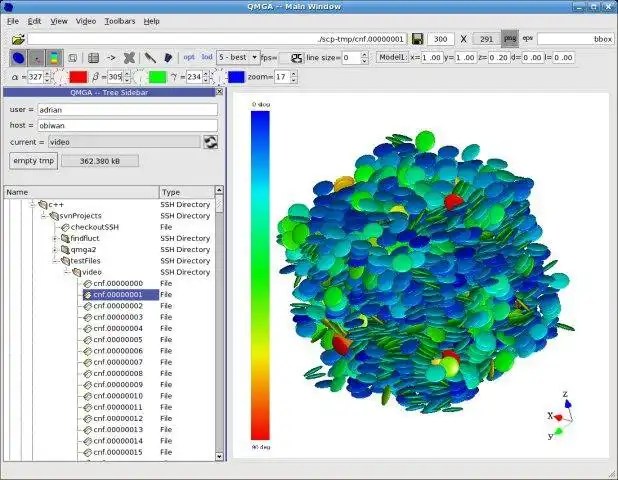Expand the findfluct directory node
The image size is (618, 480).
55,238
